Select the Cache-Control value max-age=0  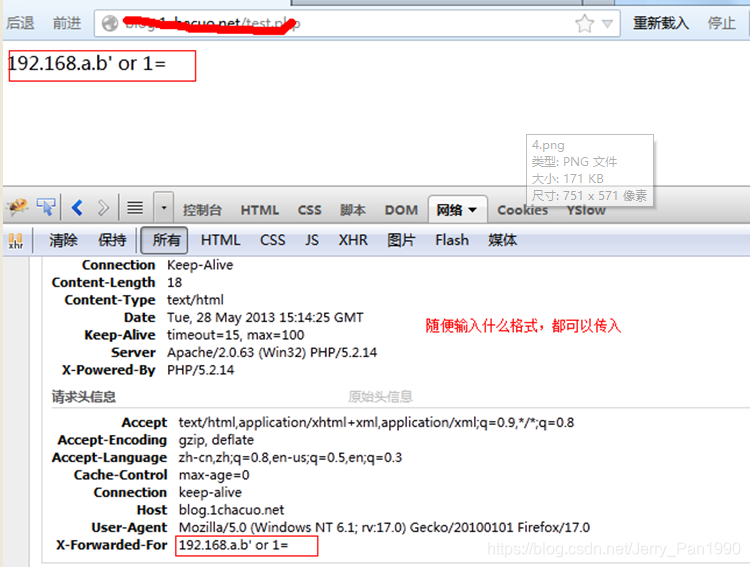pos(214,475)
